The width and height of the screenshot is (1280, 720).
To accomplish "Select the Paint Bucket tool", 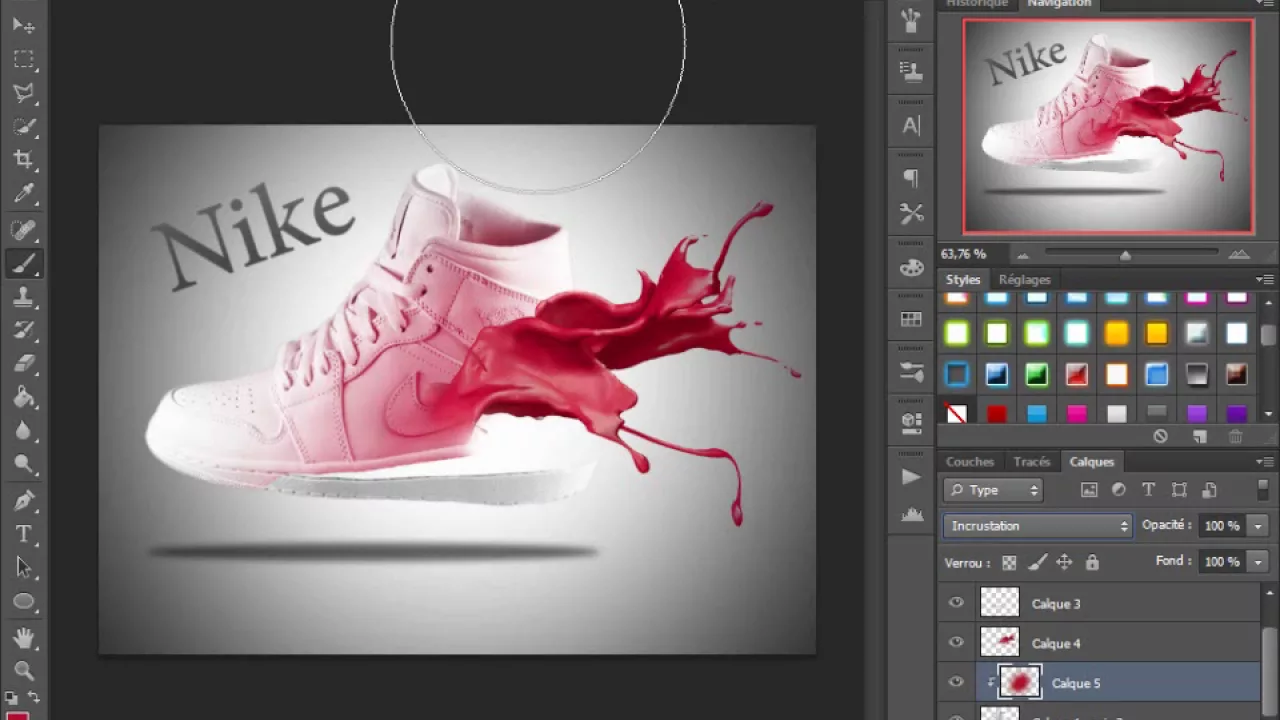I will pyautogui.click(x=24, y=398).
